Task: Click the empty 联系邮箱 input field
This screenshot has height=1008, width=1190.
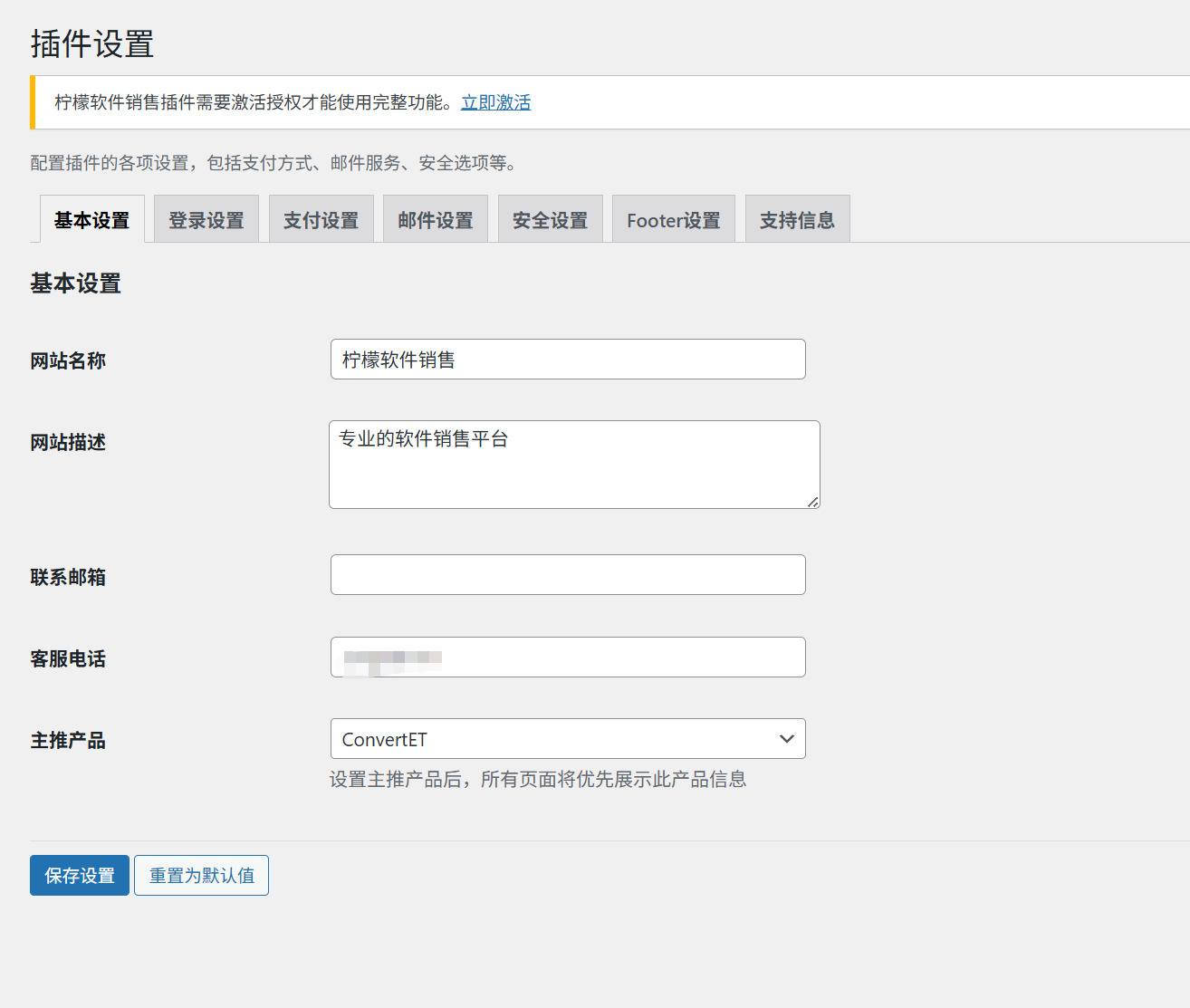Action: [x=568, y=575]
